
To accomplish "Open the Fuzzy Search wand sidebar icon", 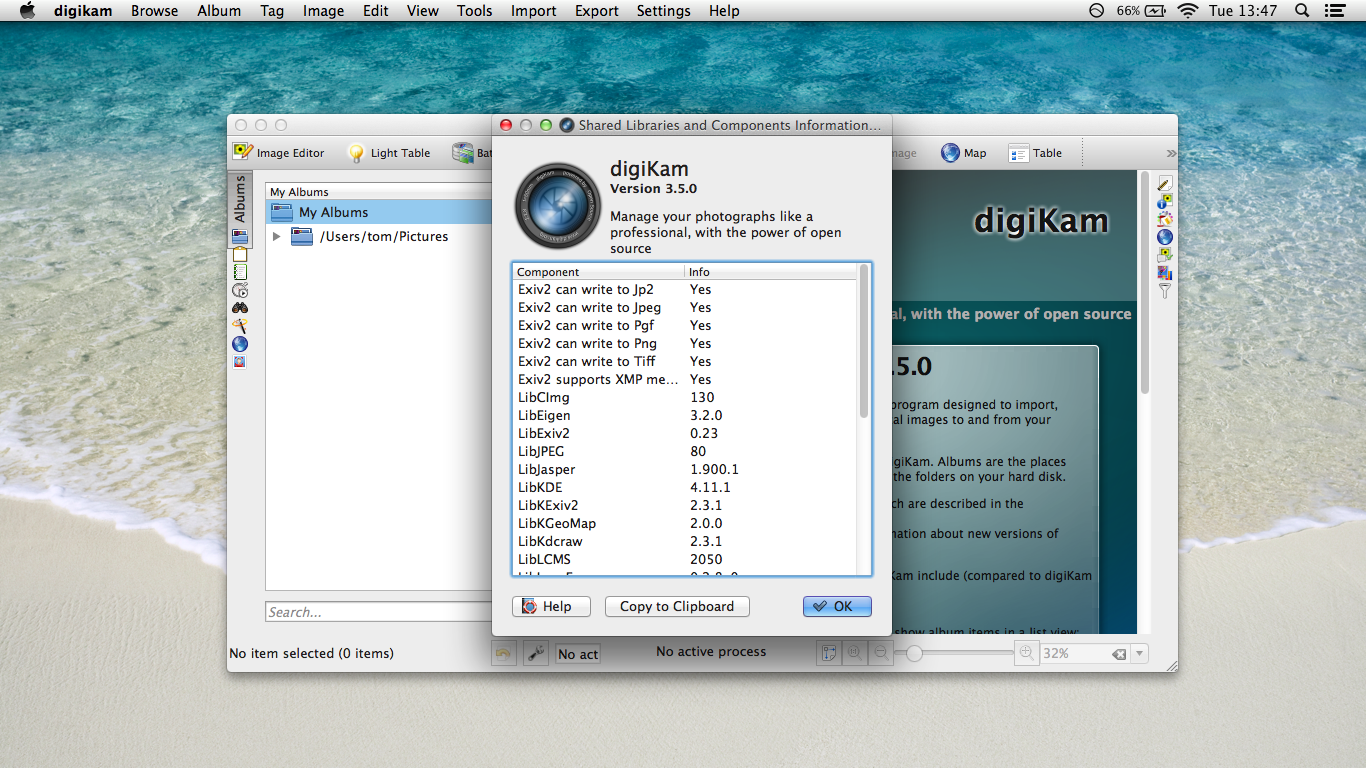I will (x=240, y=326).
